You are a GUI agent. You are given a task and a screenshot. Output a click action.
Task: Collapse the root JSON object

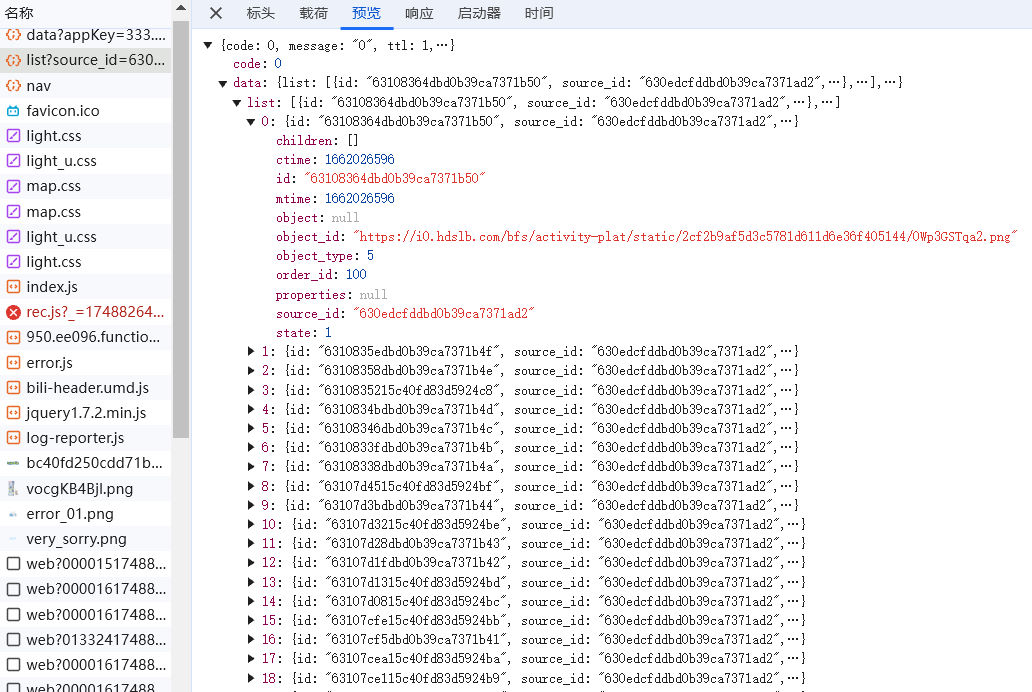(x=208, y=45)
